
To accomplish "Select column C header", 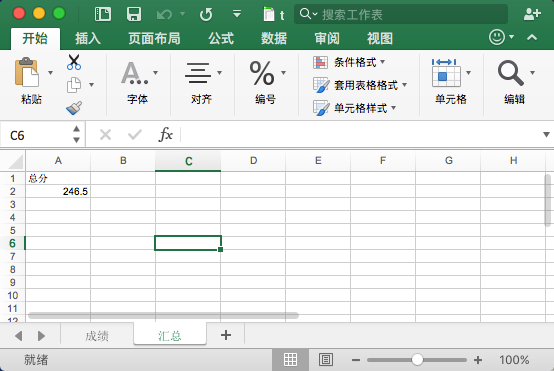I will tap(188, 161).
